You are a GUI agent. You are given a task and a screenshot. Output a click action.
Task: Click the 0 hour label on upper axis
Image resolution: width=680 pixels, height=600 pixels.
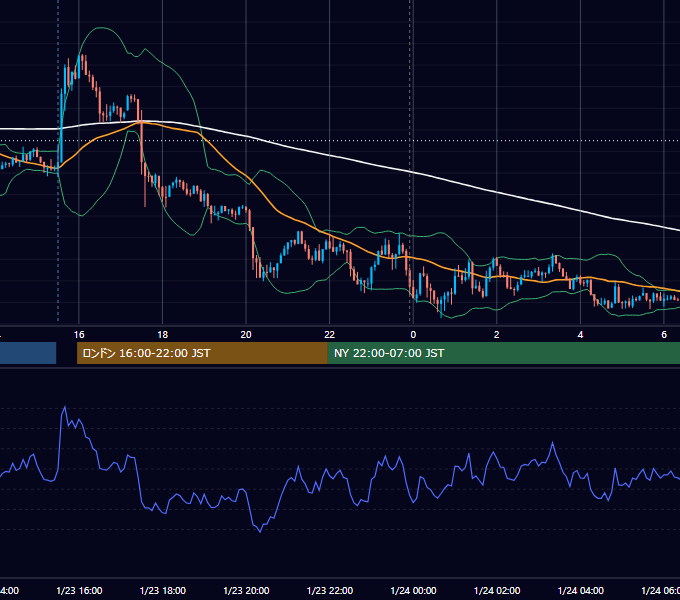[413, 335]
